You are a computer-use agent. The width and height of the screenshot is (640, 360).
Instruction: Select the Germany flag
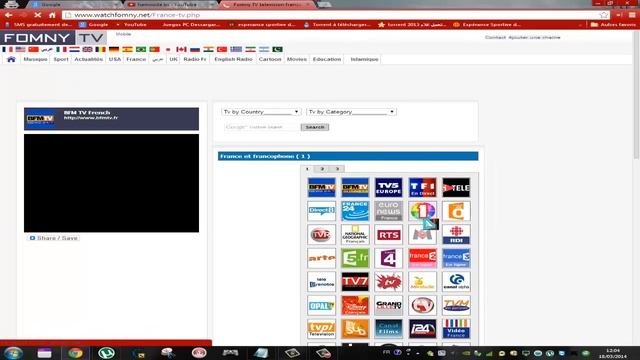point(114,49)
